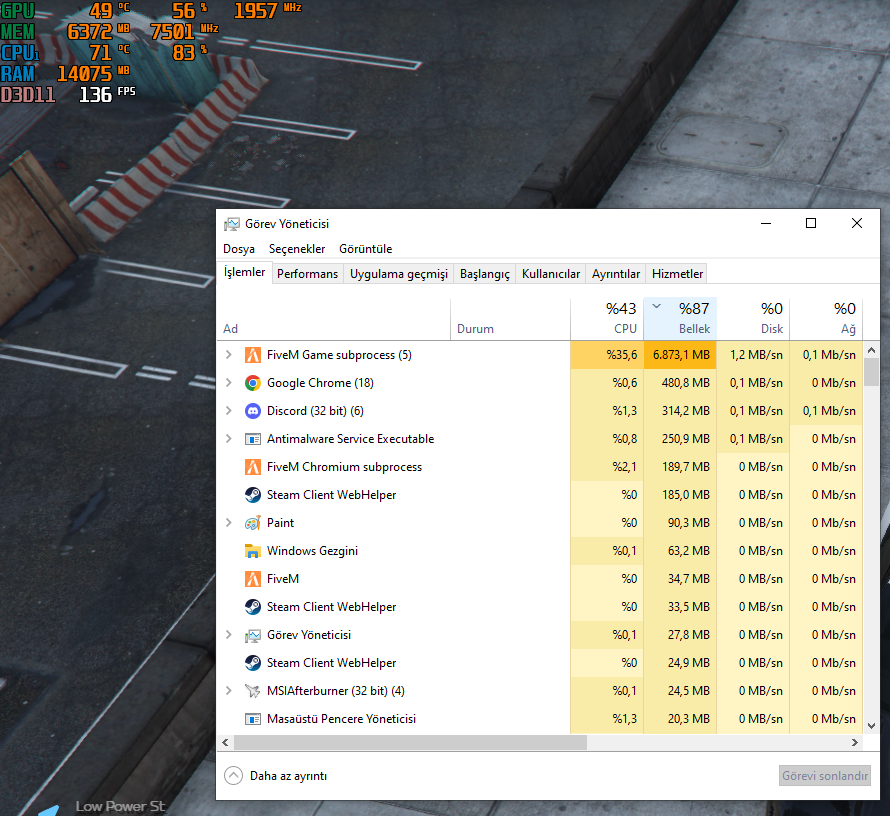Click the Görev Yöneticisi process row icon
The image size is (890, 816).
(253, 635)
